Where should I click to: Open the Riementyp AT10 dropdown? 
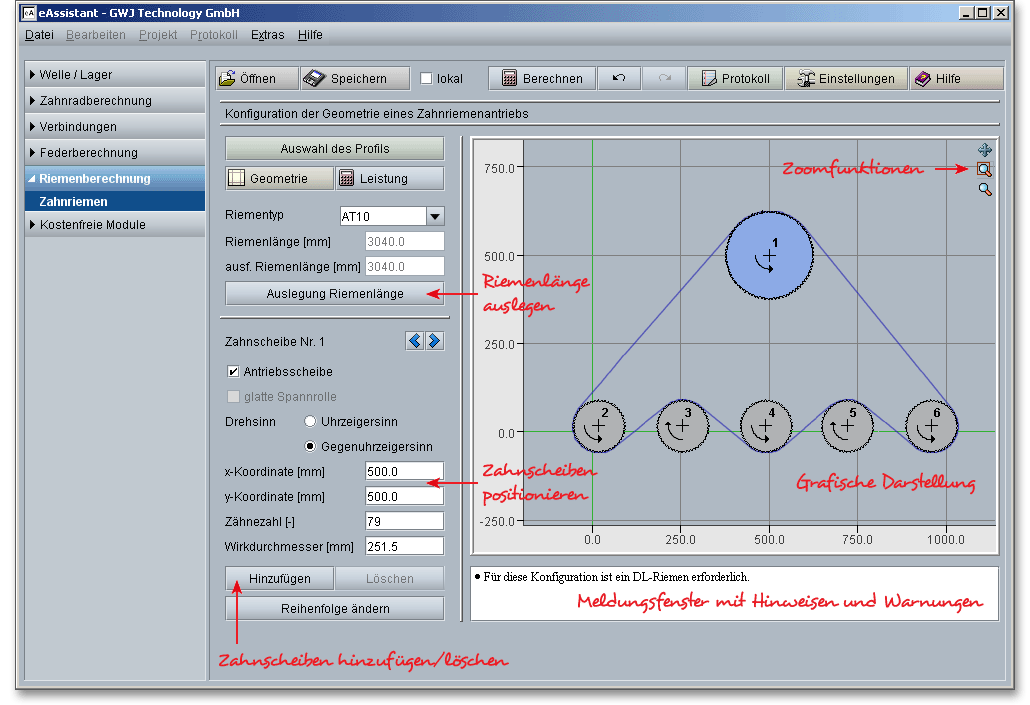434,216
